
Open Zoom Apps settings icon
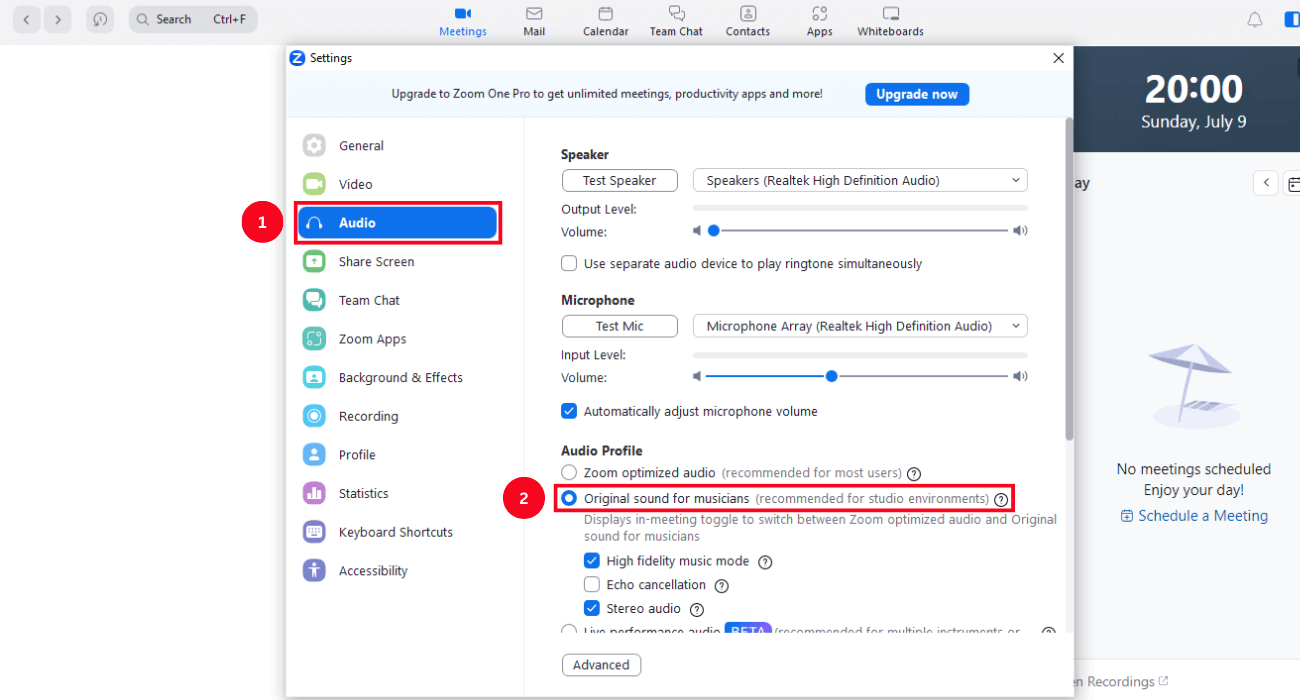tap(314, 339)
